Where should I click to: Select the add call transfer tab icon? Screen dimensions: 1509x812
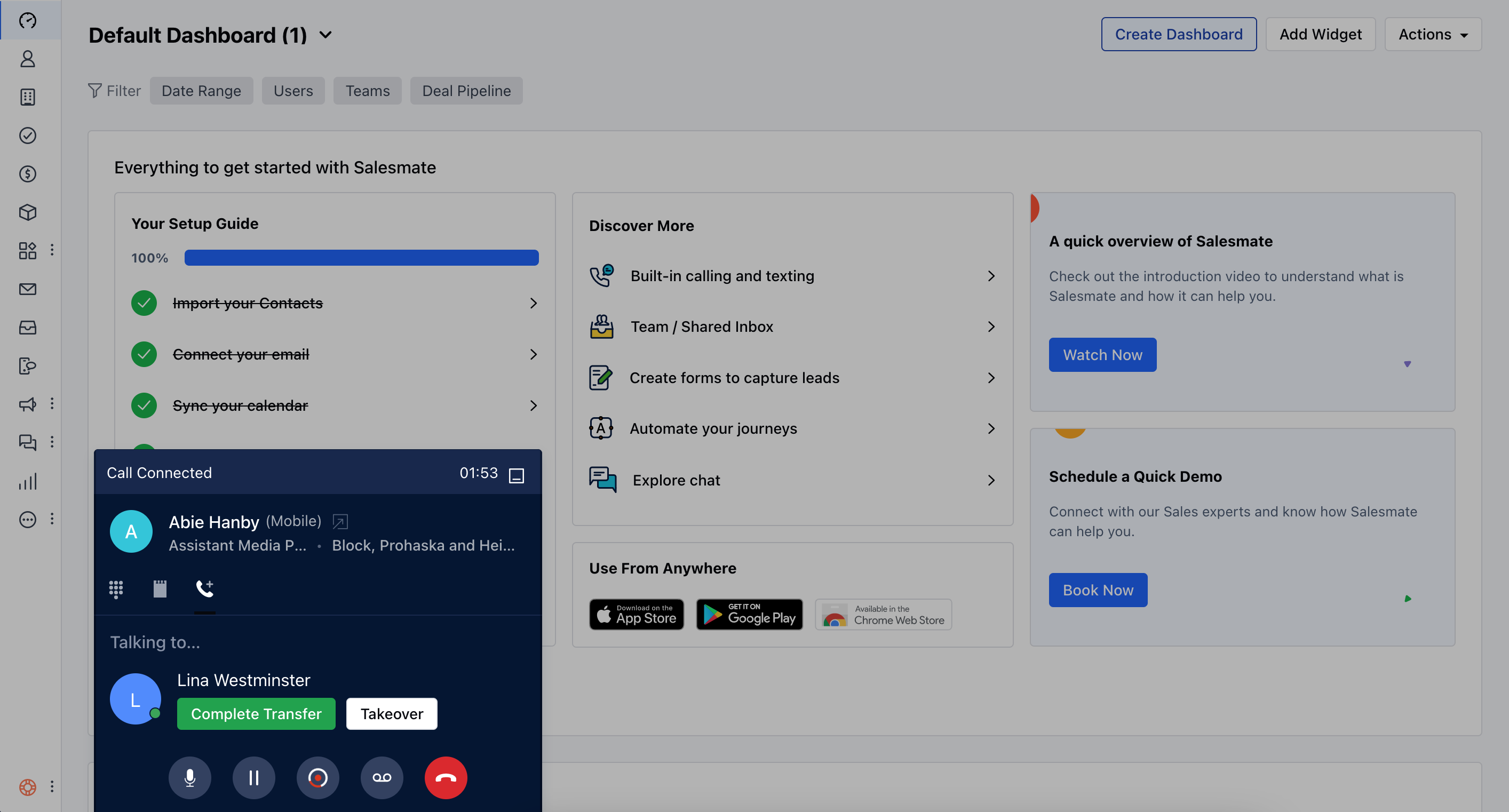pos(204,589)
